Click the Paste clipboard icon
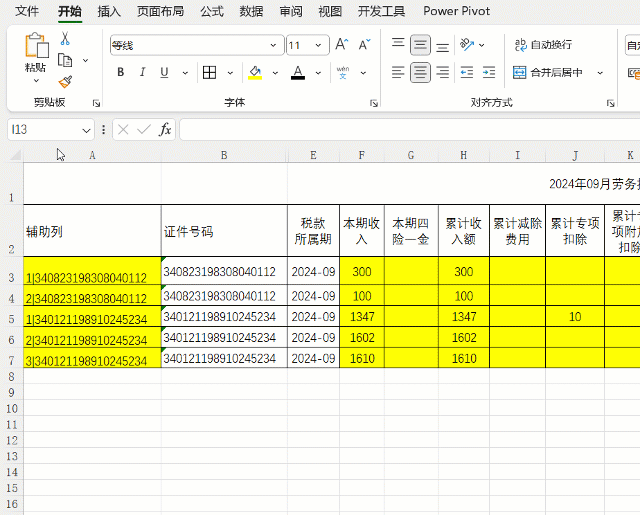 click(36, 45)
